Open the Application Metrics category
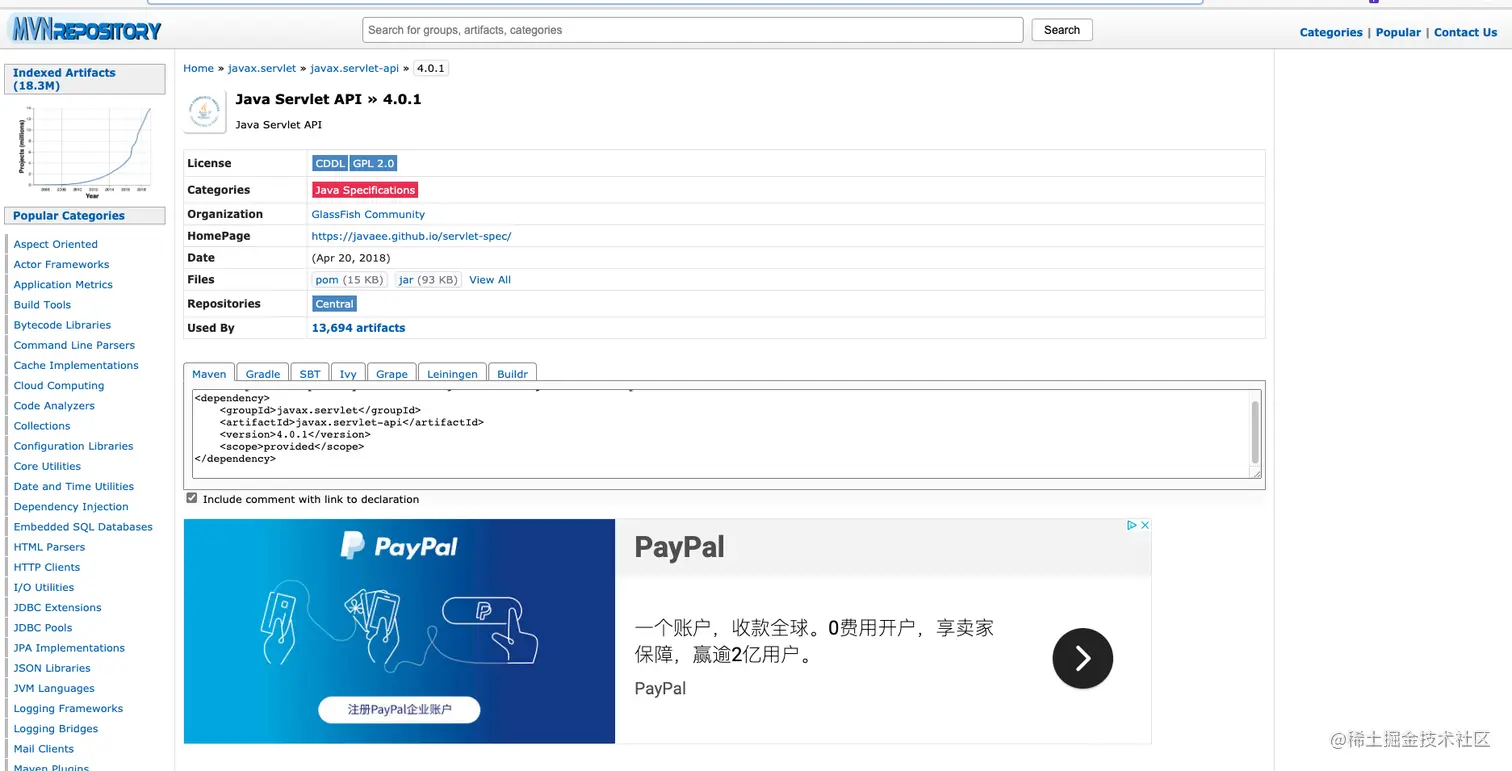This screenshot has height=771, width=1512. point(63,284)
